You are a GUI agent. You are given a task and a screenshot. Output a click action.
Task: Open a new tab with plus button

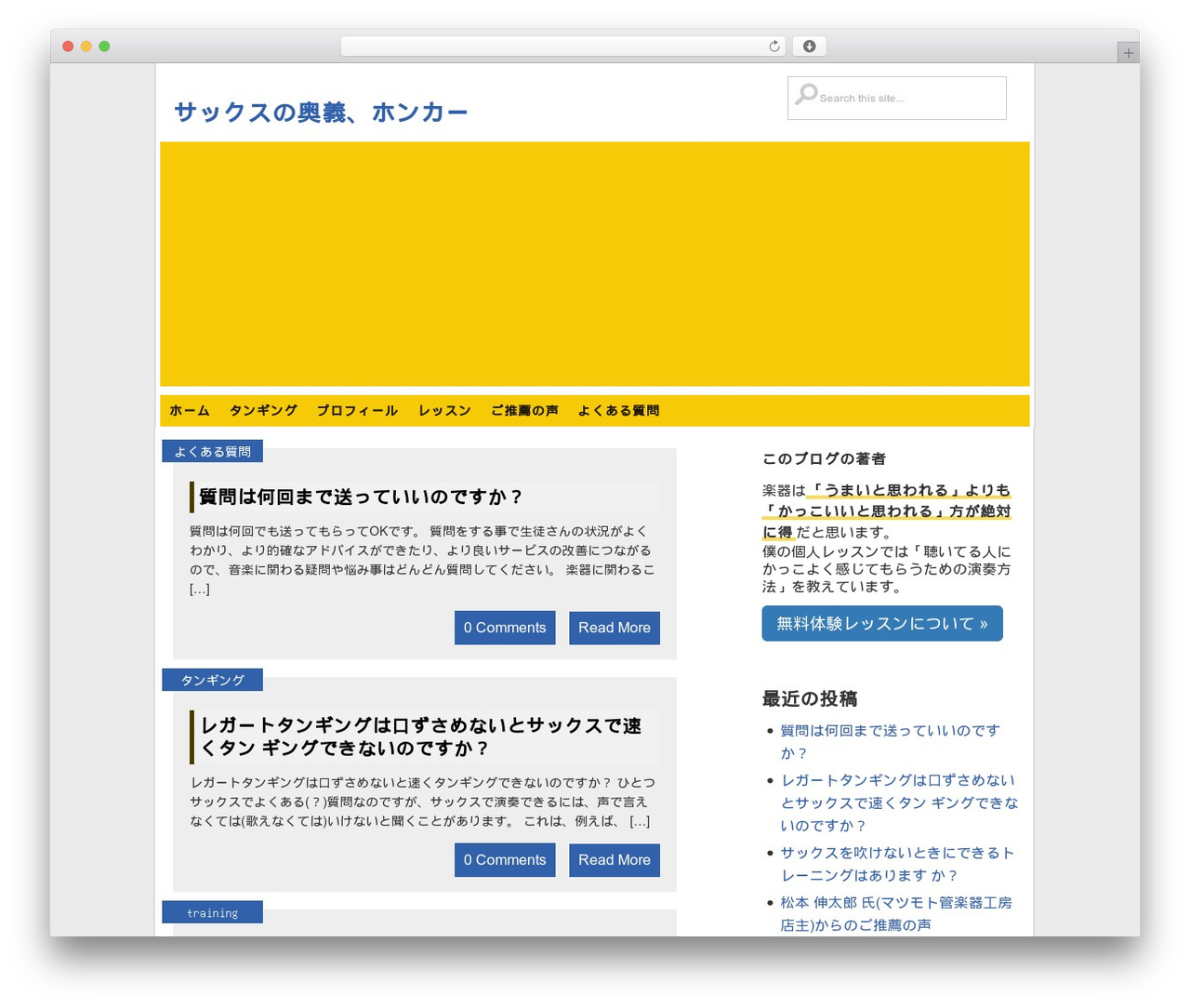(x=1128, y=53)
